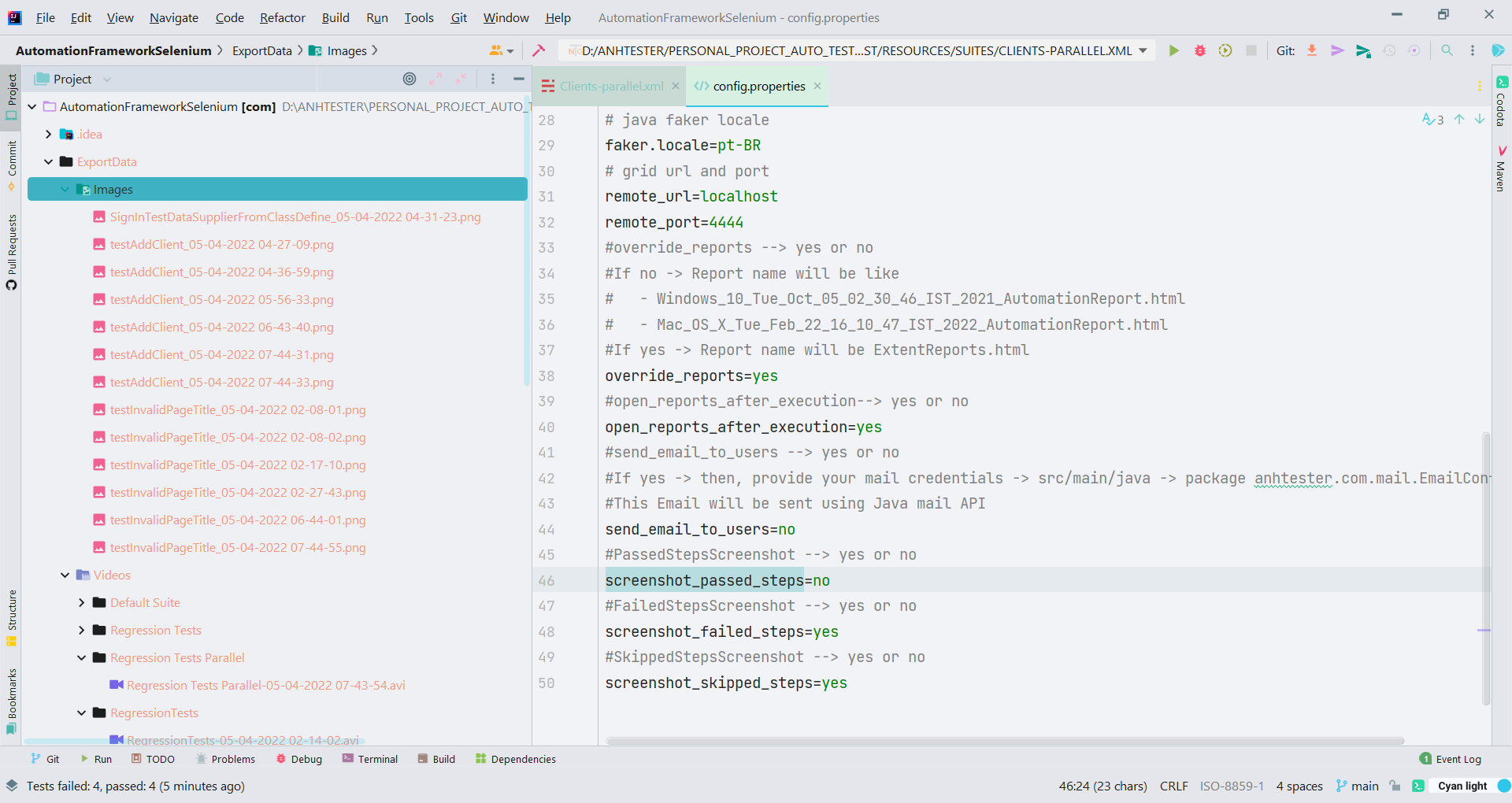Click the Stop execution square icon
The width and height of the screenshot is (1512, 803).
(1251, 50)
